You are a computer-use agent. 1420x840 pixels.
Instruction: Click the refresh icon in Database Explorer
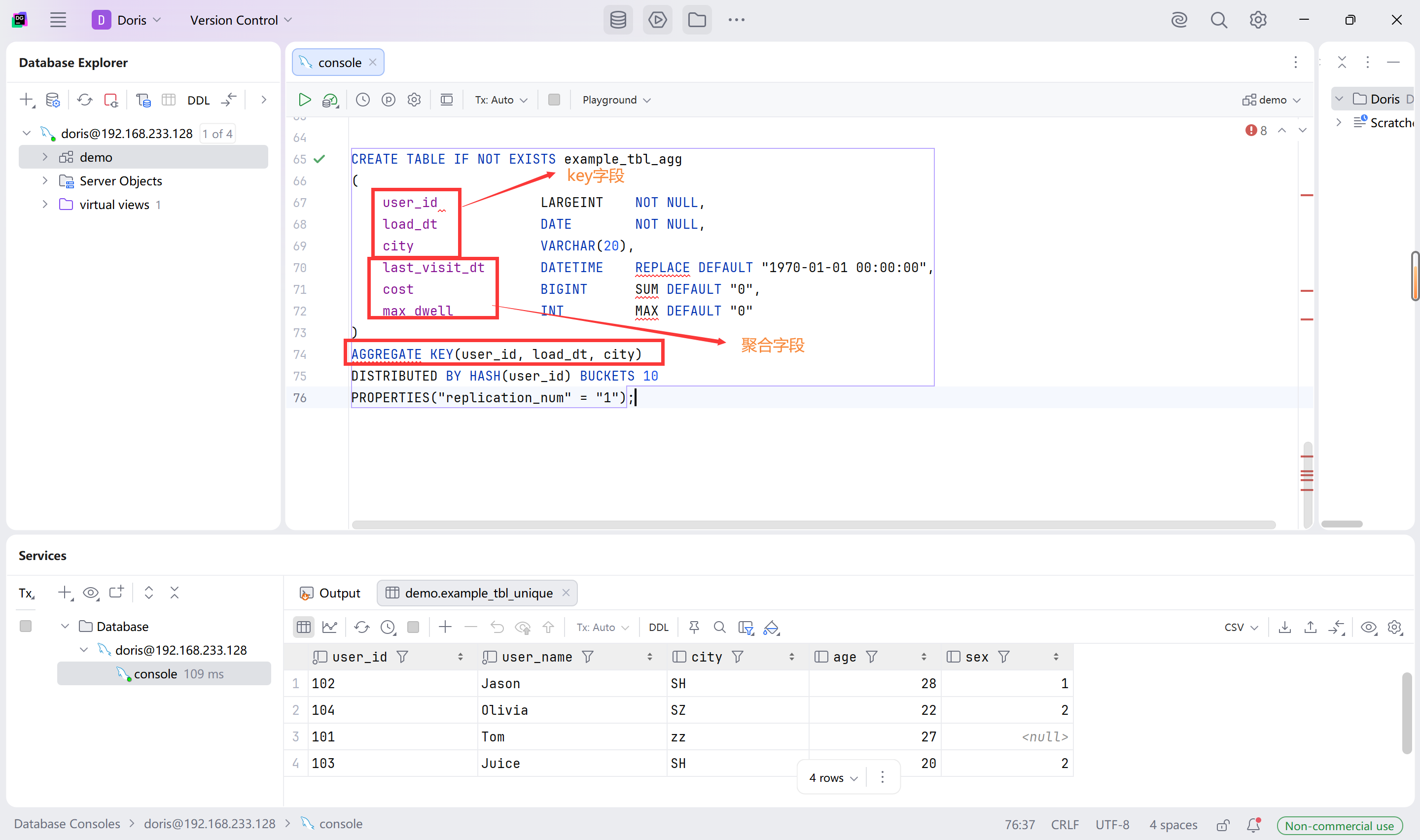pyautogui.click(x=85, y=100)
